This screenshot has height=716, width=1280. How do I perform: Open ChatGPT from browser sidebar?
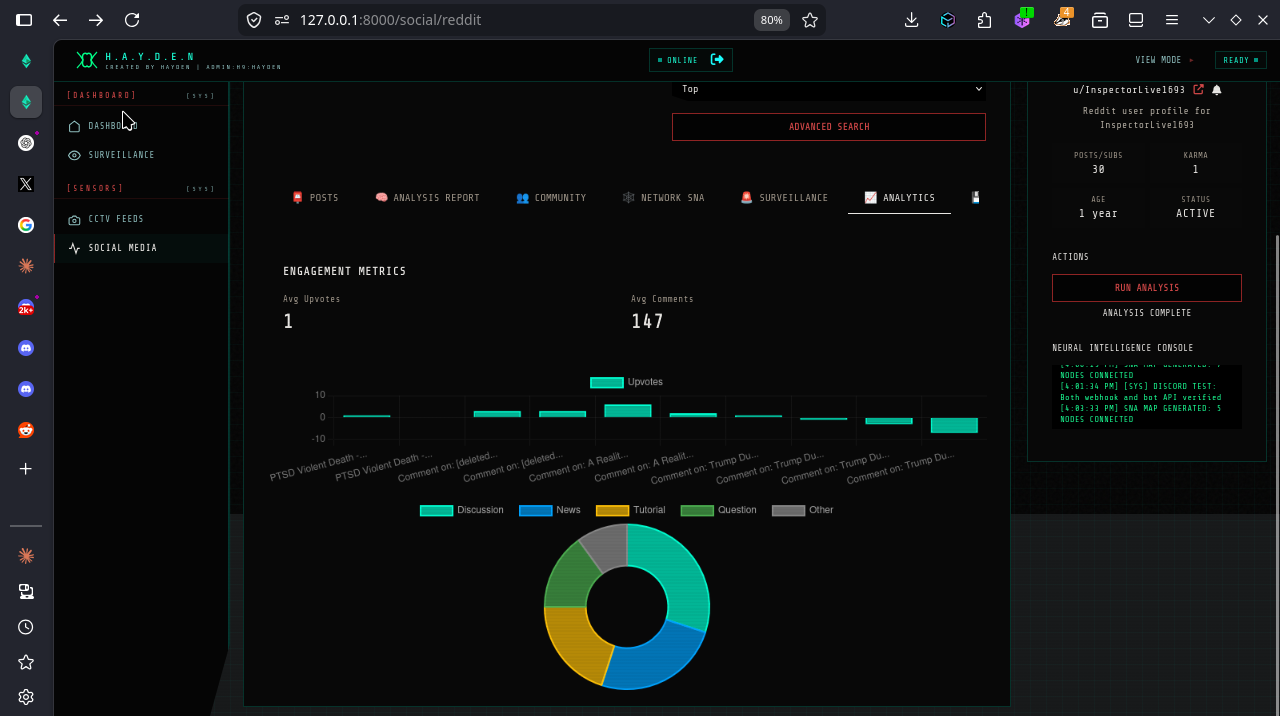26,143
